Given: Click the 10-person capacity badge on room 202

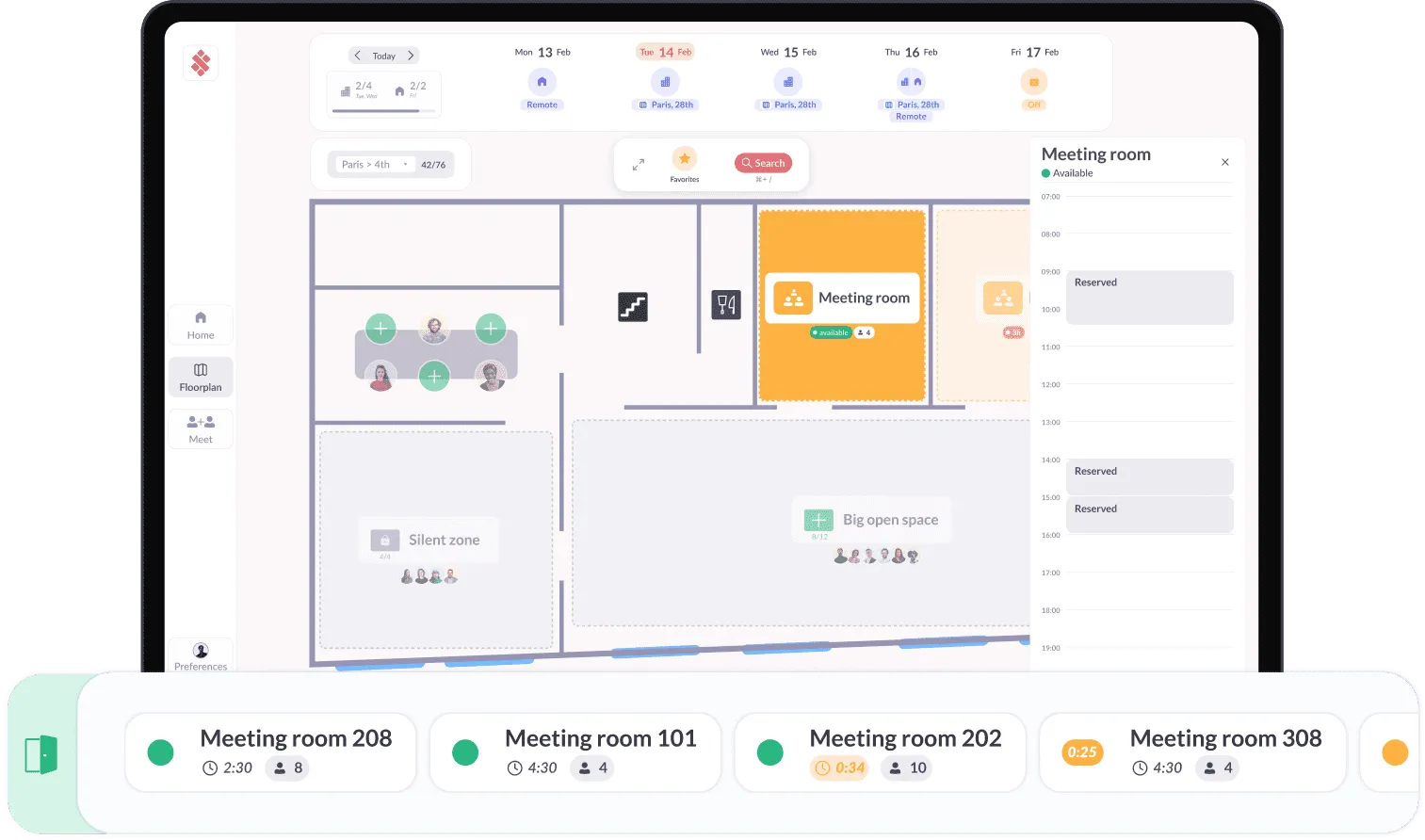Looking at the screenshot, I should [907, 768].
